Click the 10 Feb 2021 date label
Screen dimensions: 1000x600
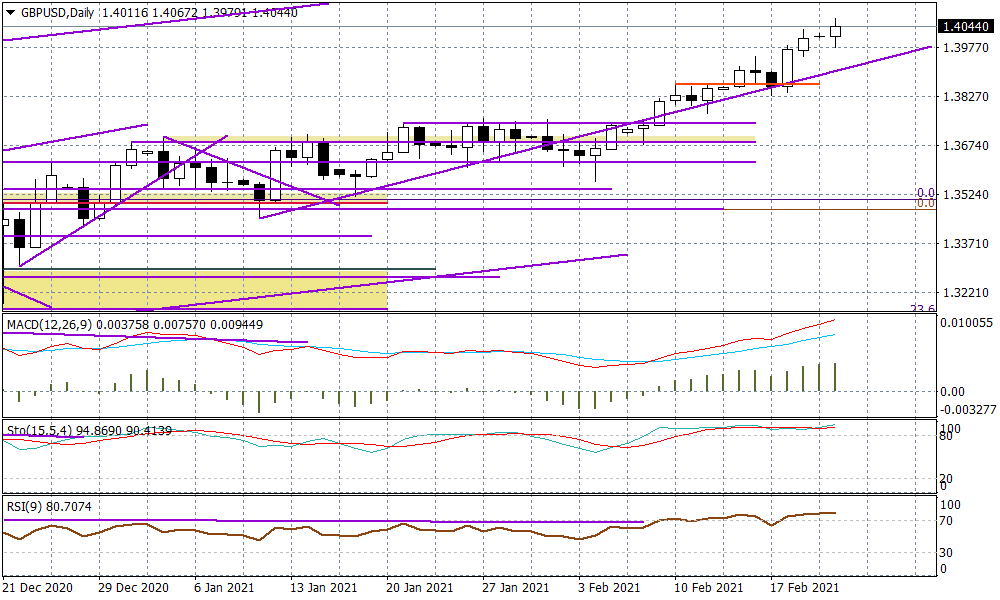point(709,587)
